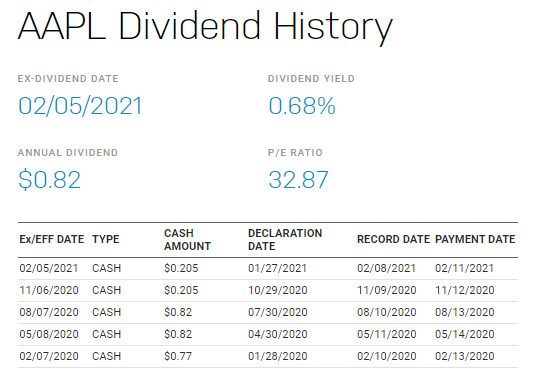Click declaration date 10/29/2020
This screenshot has height=369, width=547.
(278, 290)
